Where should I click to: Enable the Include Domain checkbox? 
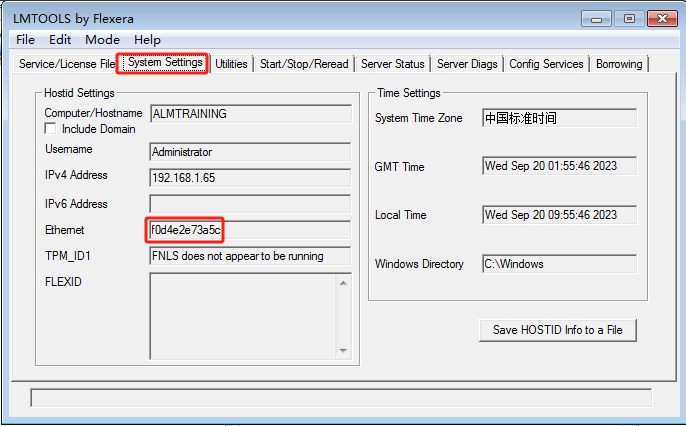pos(51,129)
